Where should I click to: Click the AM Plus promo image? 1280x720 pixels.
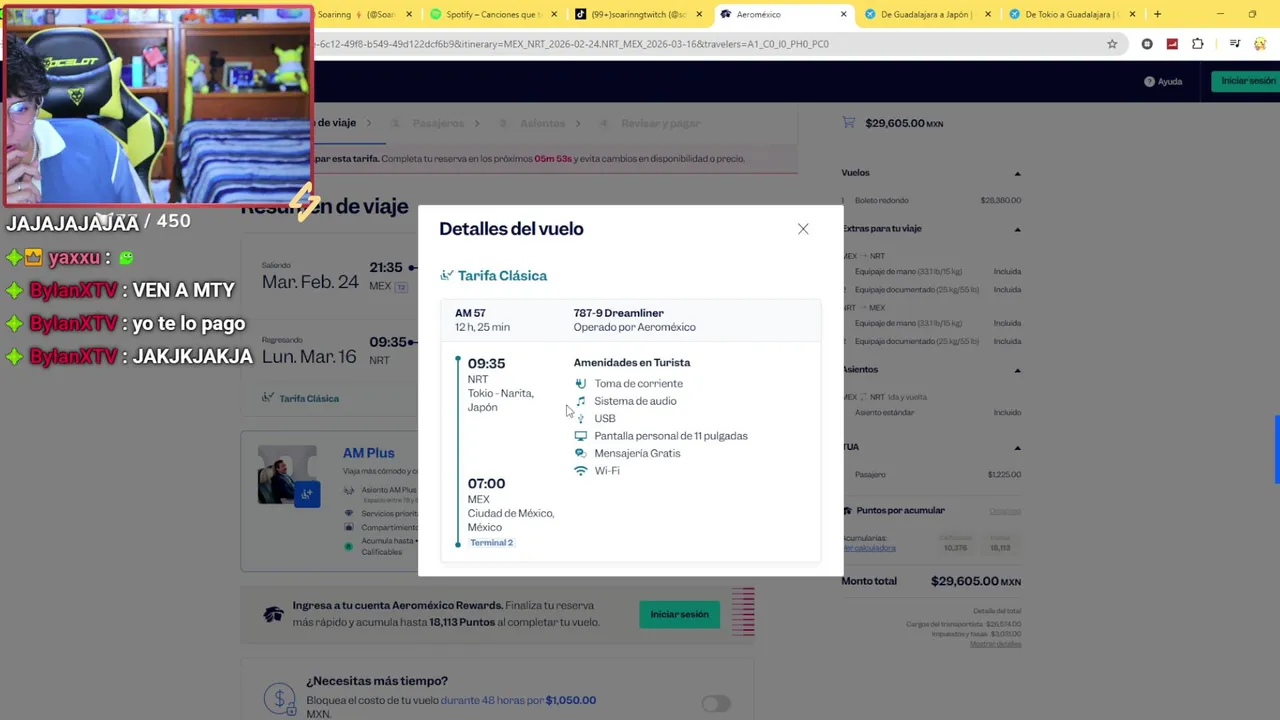(289, 476)
